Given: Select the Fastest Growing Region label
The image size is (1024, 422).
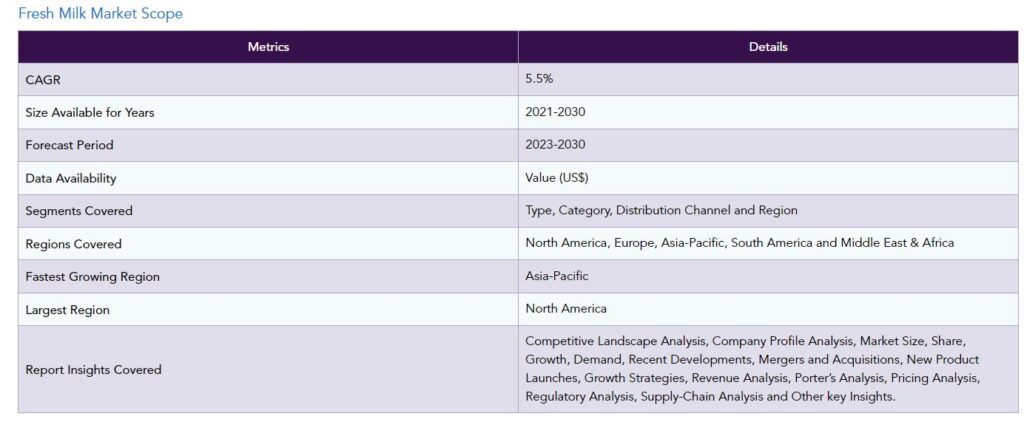Looking at the screenshot, I should [92, 277].
